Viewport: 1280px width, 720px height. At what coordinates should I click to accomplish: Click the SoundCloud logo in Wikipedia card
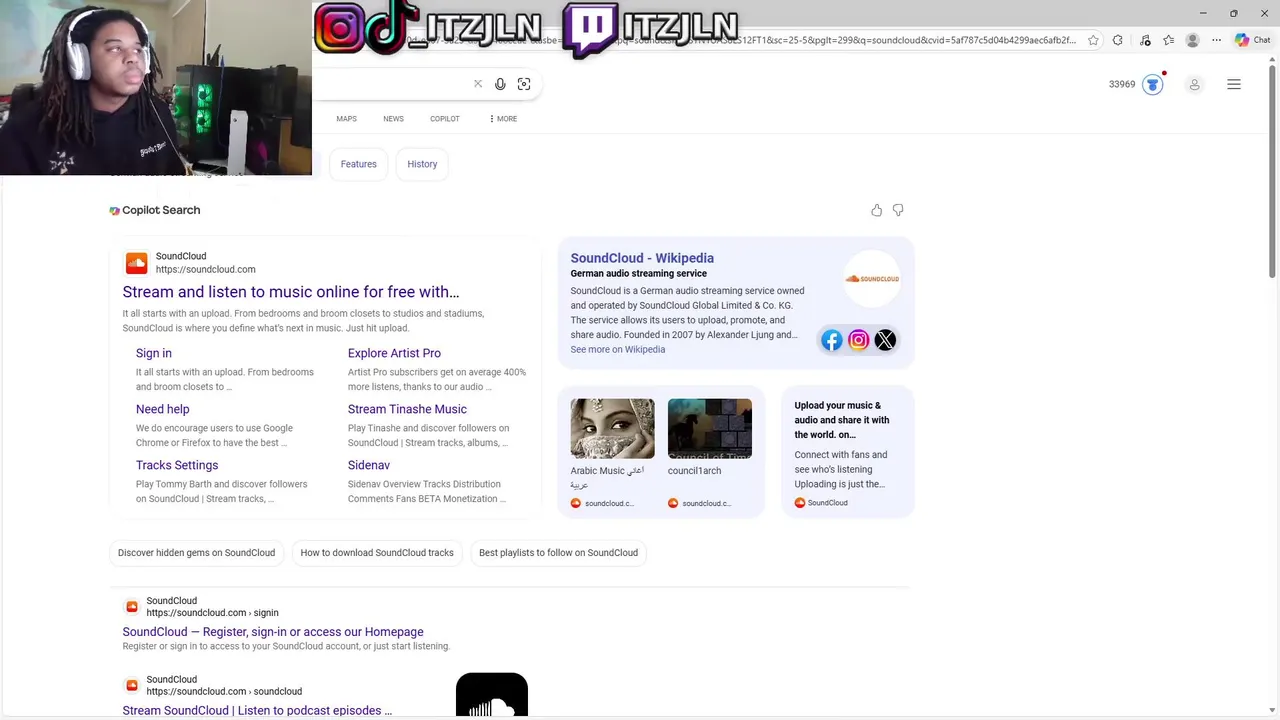pos(872,278)
